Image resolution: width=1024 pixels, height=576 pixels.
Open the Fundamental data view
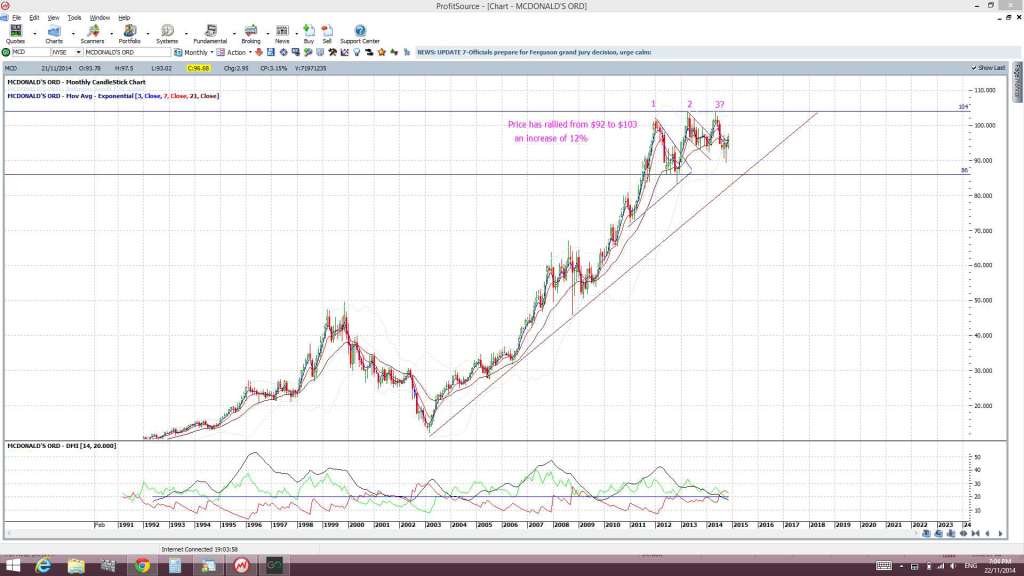tap(210, 34)
